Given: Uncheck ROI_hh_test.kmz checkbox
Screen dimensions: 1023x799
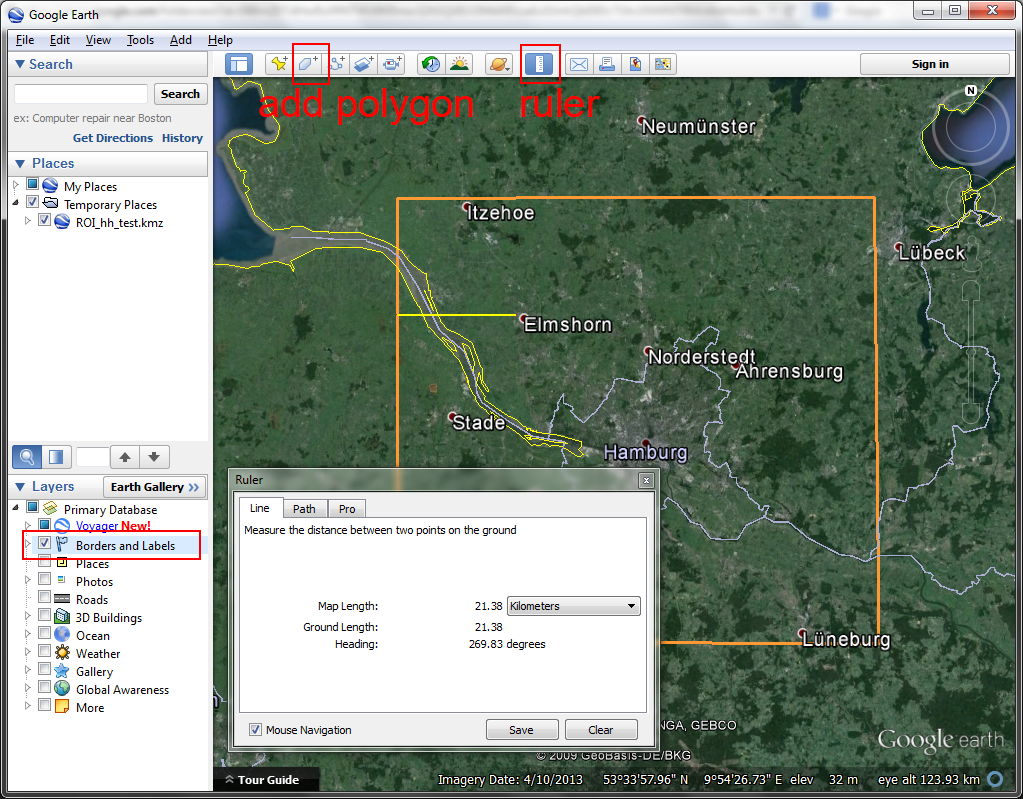Looking at the screenshot, I should pyautogui.click(x=44, y=220).
